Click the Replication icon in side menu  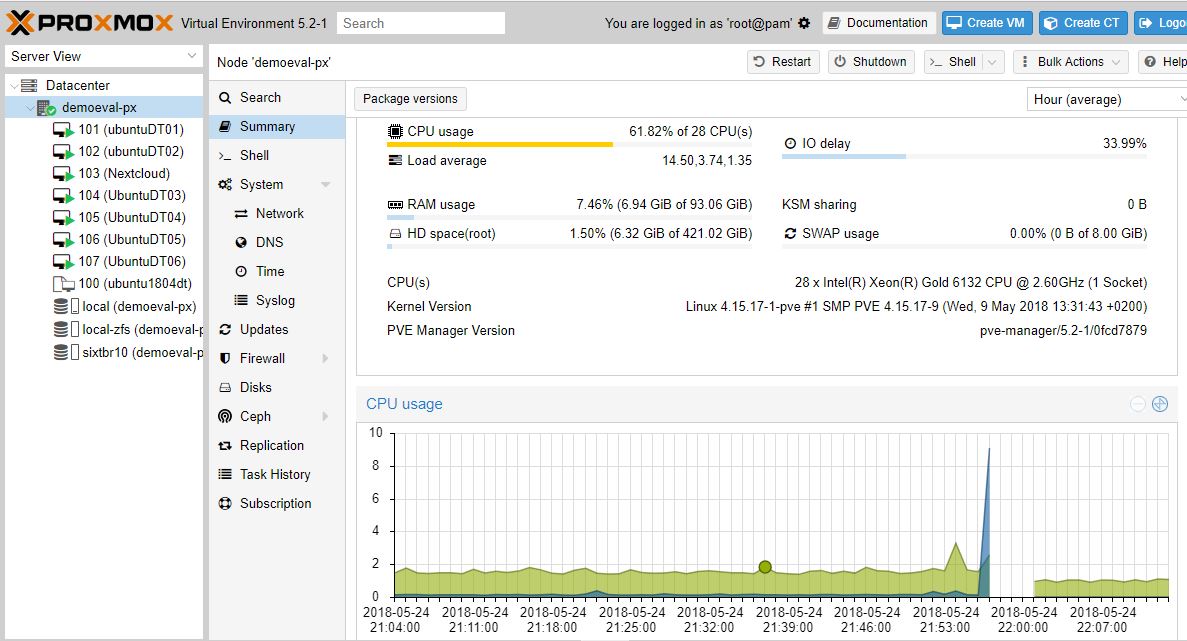pos(225,445)
